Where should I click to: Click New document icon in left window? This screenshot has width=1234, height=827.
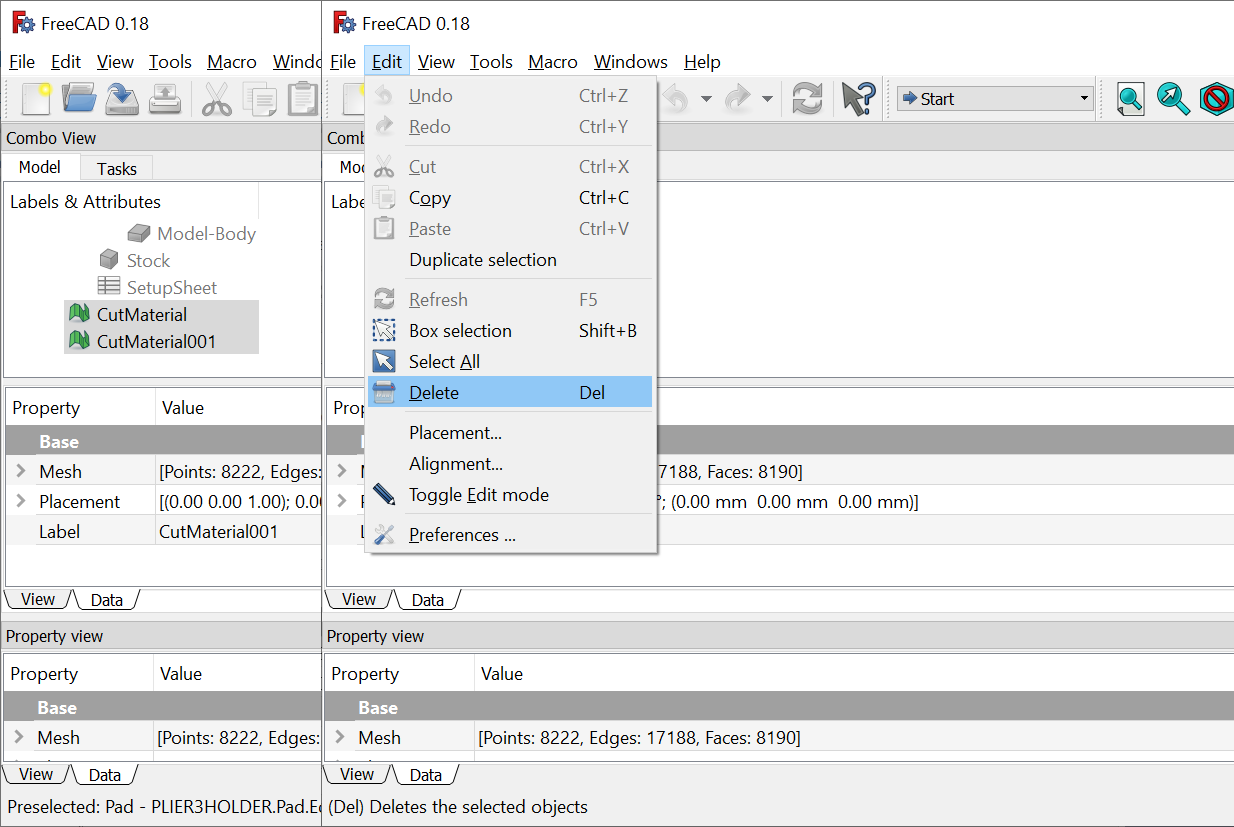coord(36,98)
